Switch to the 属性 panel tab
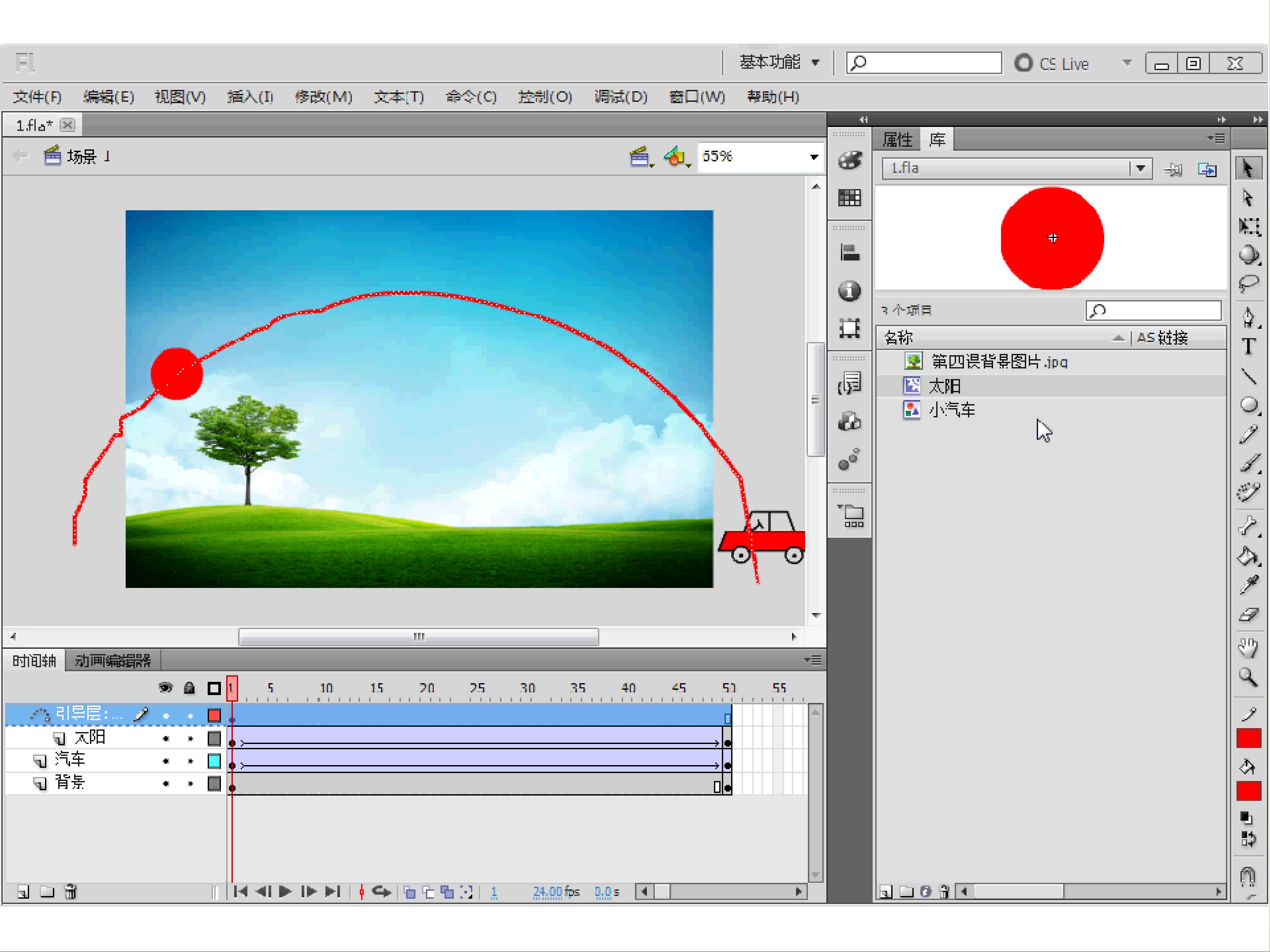Viewport: 1270px width, 952px height. tap(897, 139)
